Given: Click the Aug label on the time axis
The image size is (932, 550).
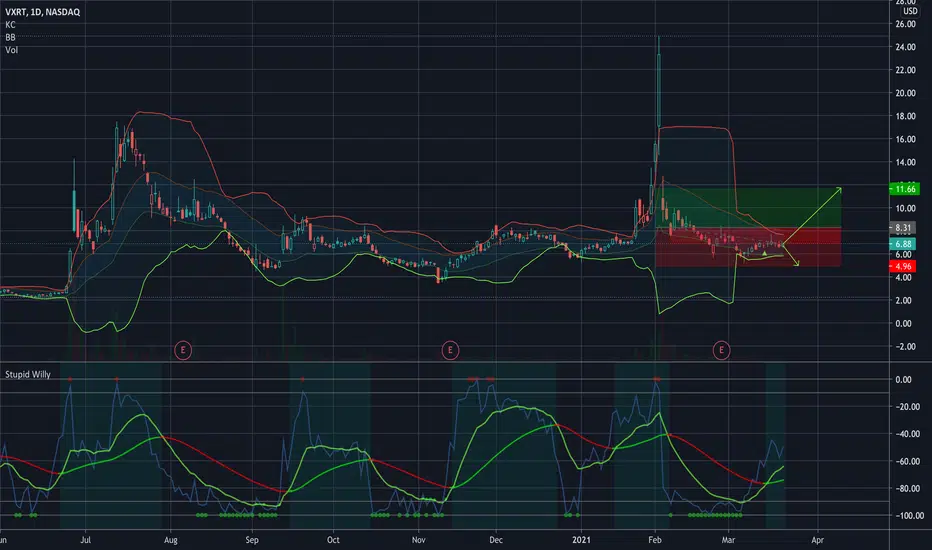Looking at the screenshot, I should [x=171, y=540].
